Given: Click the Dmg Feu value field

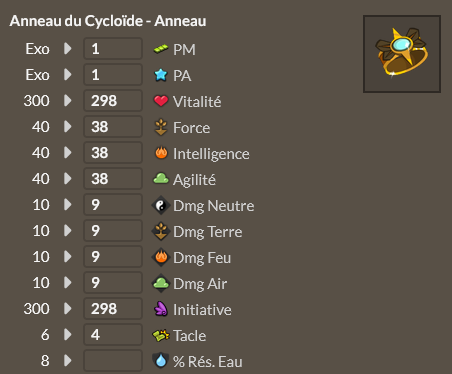Looking at the screenshot, I should (113, 256).
